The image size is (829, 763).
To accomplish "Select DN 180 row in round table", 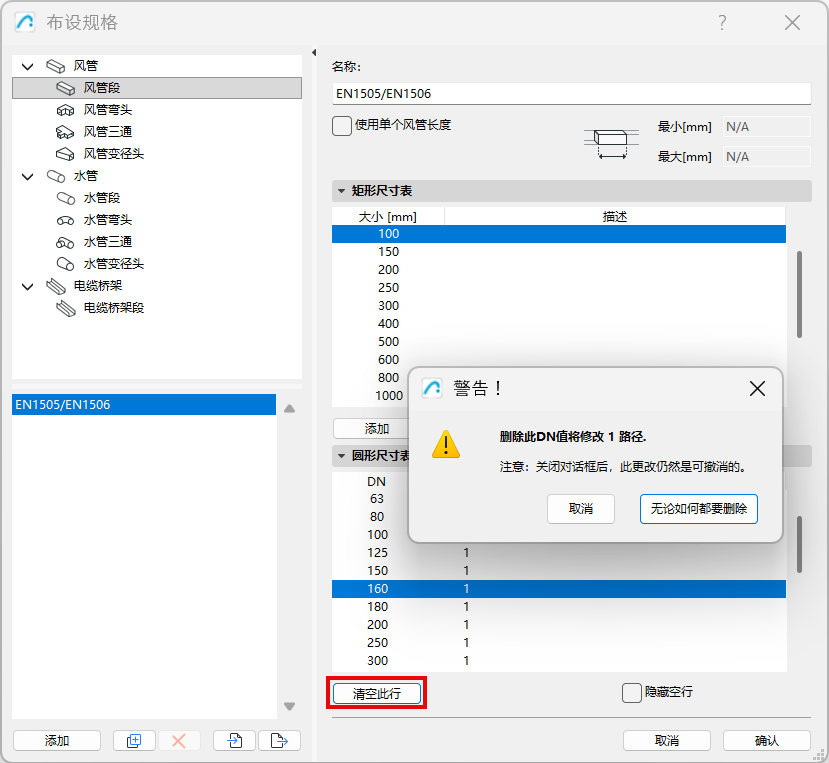I will point(559,606).
